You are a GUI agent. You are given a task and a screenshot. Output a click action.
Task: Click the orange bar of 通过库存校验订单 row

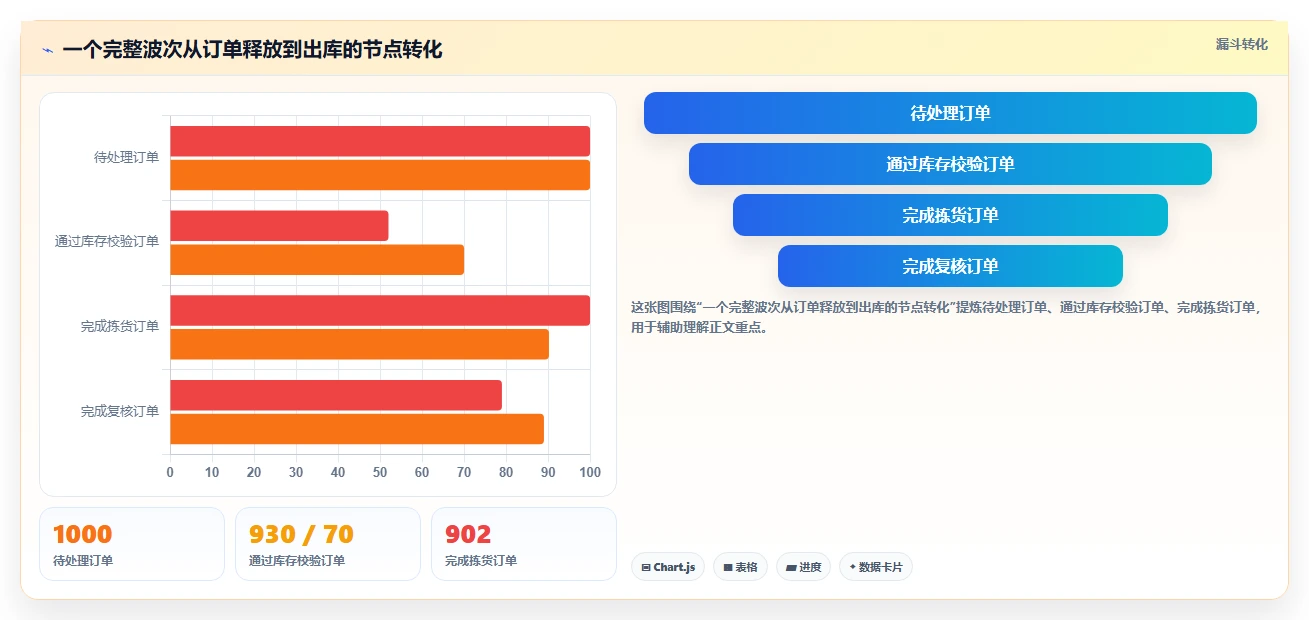pyautogui.click(x=317, y=260)
